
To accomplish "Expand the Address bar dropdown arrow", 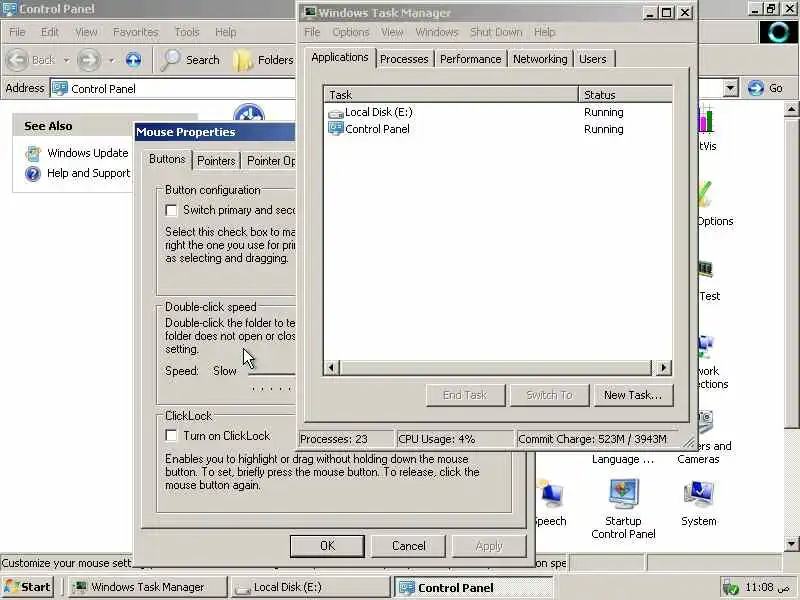I will (731, 88).
